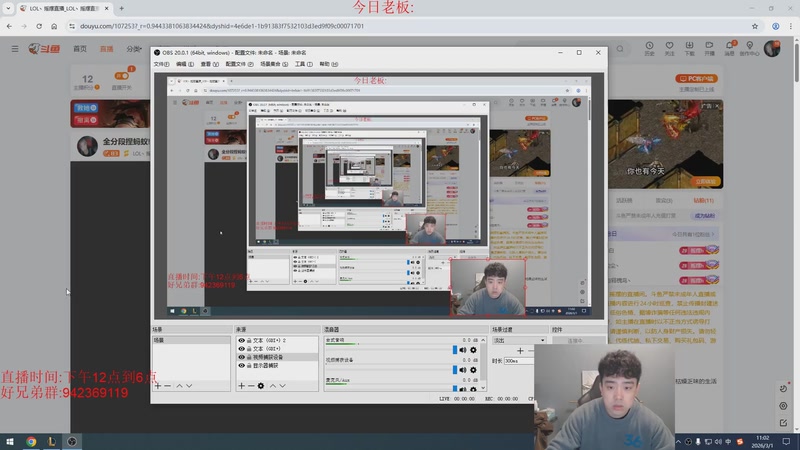Go to Douyu 直播 nav link

pyautogui.click(x=107, y=48)
